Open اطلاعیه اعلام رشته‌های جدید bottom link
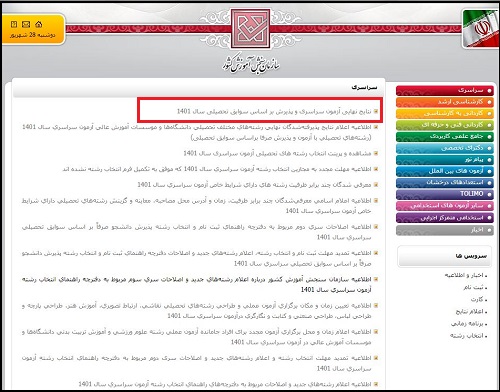The height and width of the screenshot is (392, 500). [225, 384]
